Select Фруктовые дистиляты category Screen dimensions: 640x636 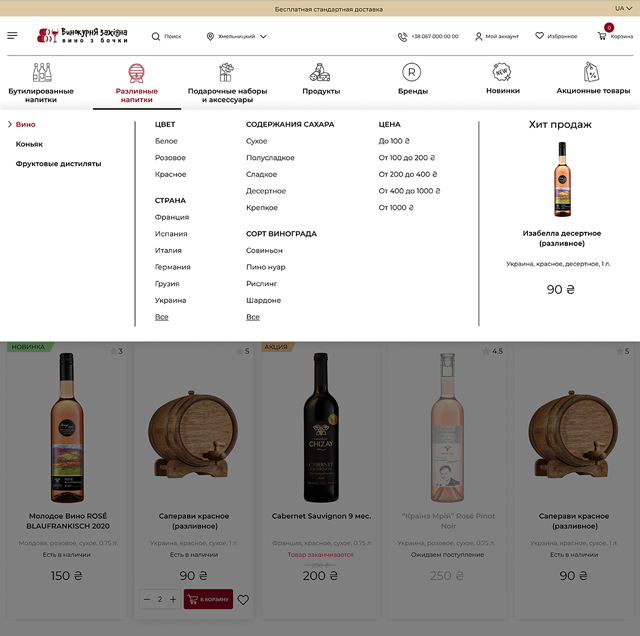(58, 164)
